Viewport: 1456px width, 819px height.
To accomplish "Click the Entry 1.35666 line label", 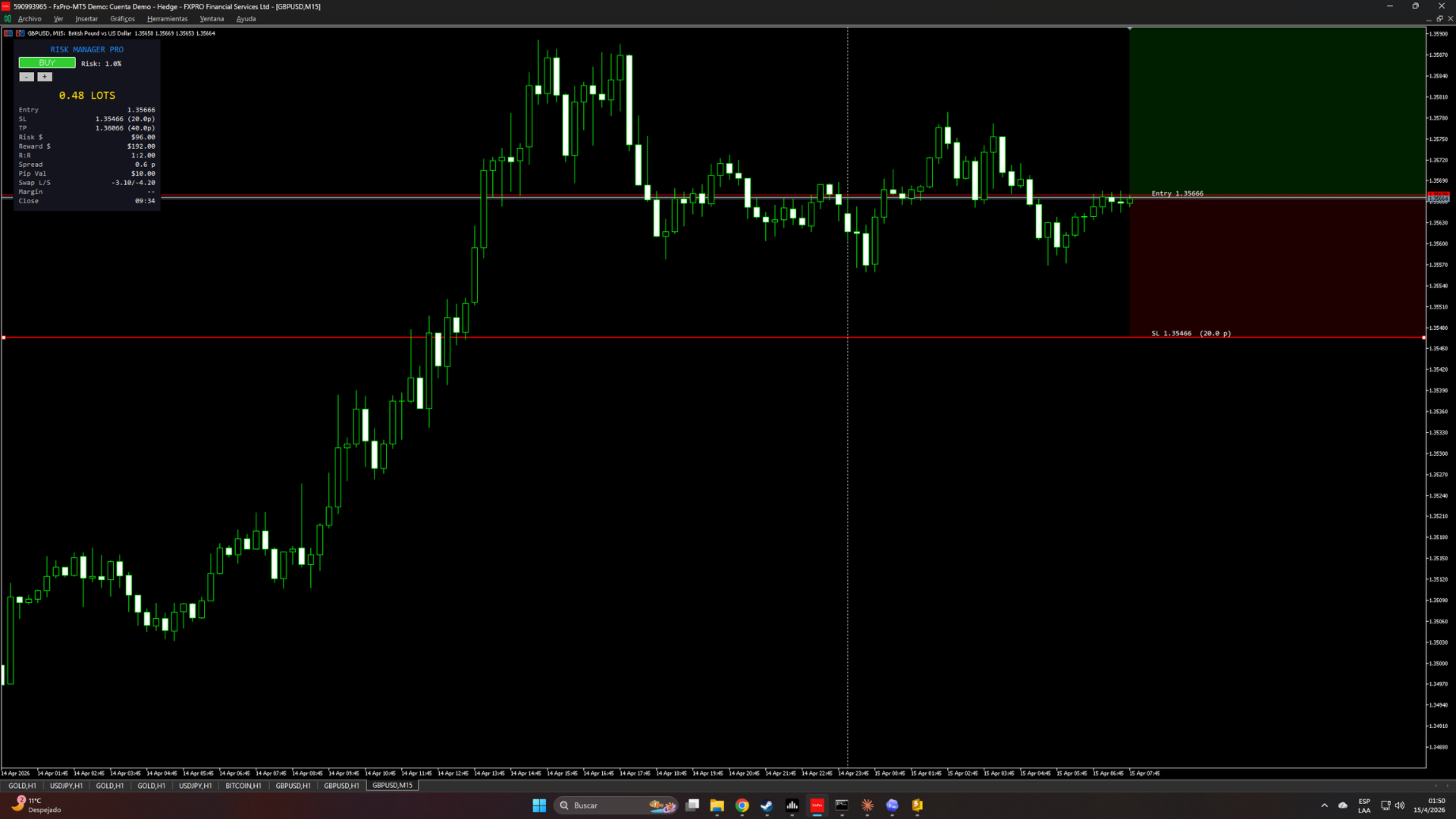I will tap(1177, 193).
